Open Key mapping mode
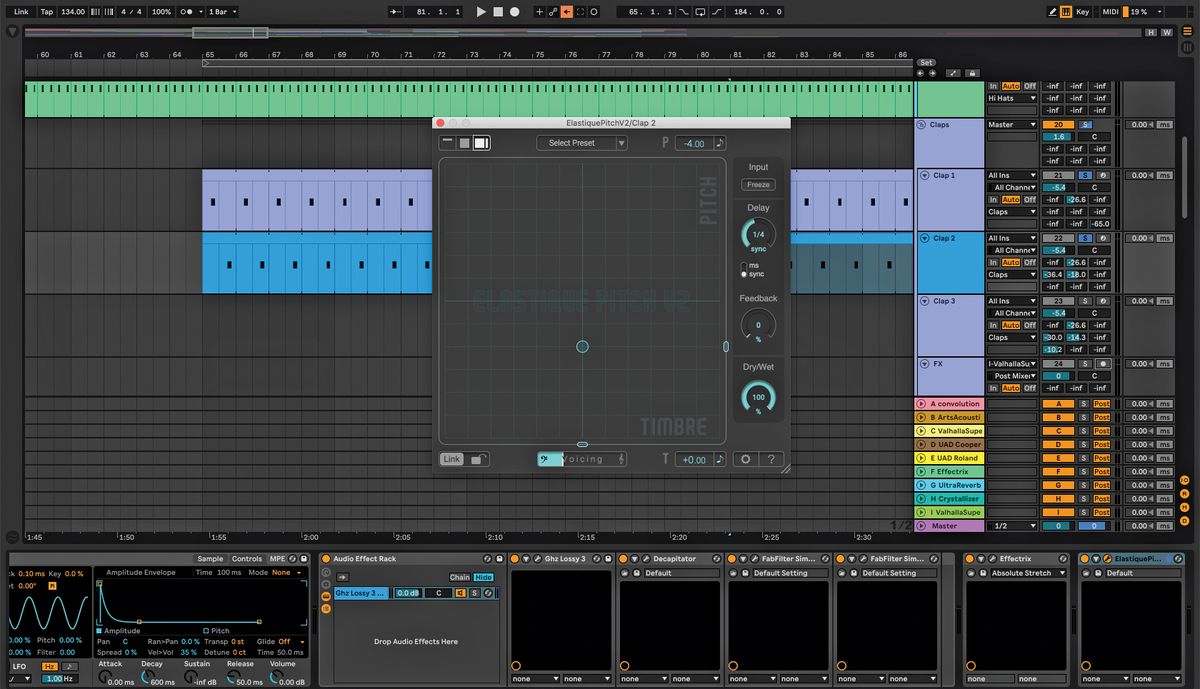The height and width of the screenshot is (689, 1200). click(1083, 11)
